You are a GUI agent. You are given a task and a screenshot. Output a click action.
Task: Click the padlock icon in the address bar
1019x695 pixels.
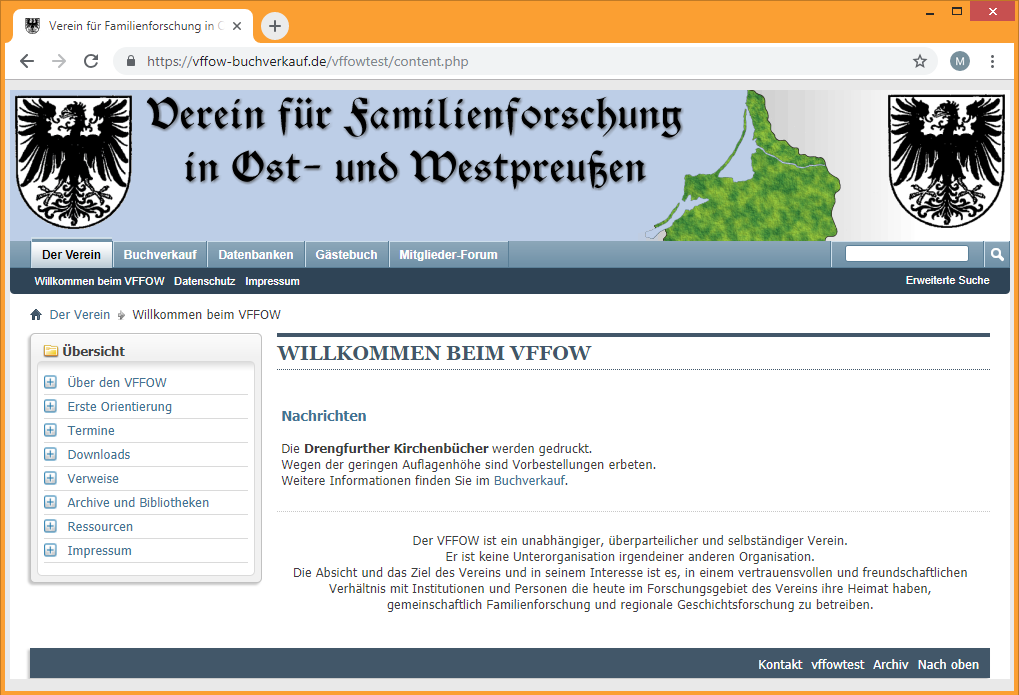pyautogui.click(x=130, y=61)
